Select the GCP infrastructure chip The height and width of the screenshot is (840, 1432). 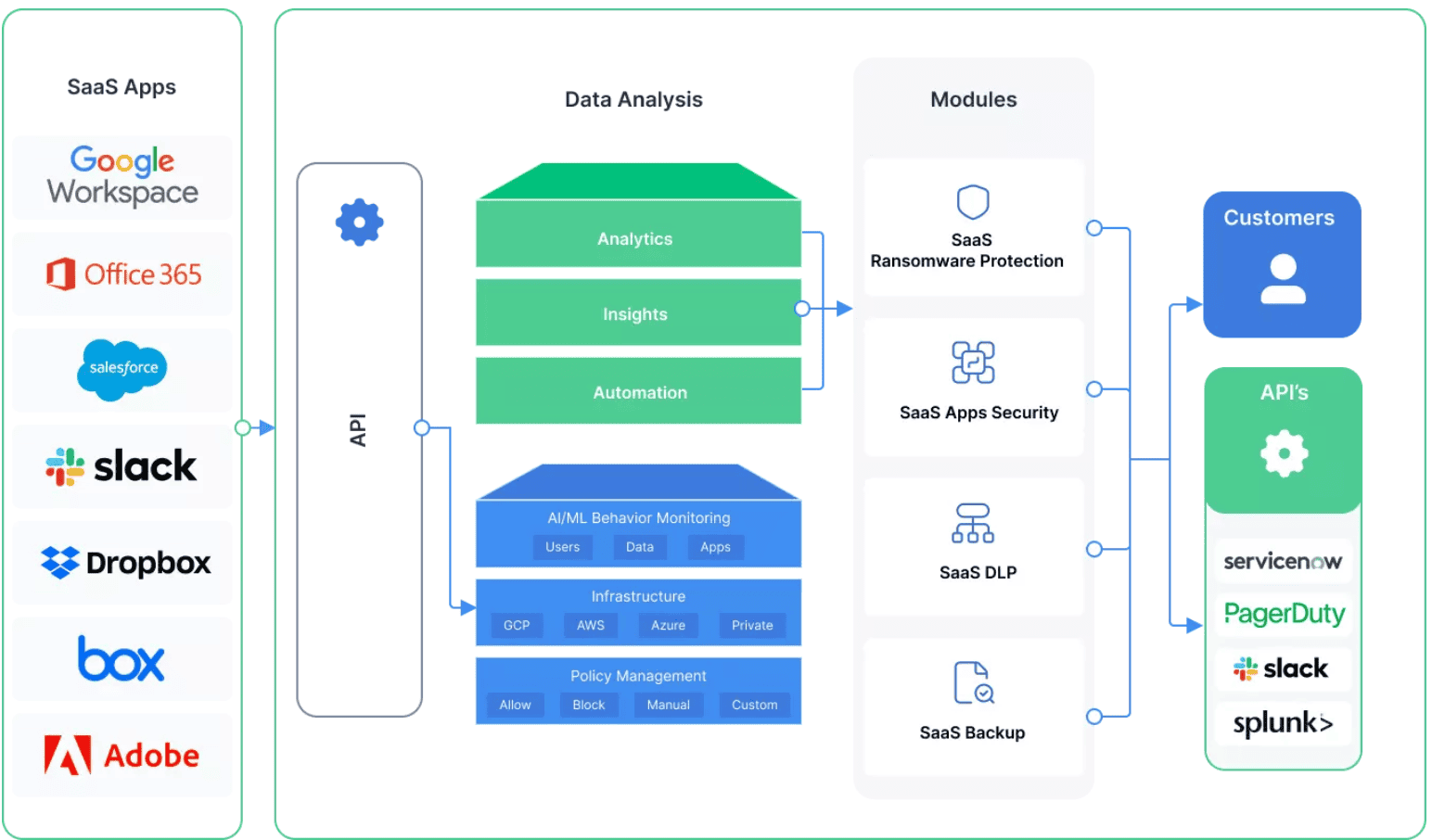pos(517,626)
